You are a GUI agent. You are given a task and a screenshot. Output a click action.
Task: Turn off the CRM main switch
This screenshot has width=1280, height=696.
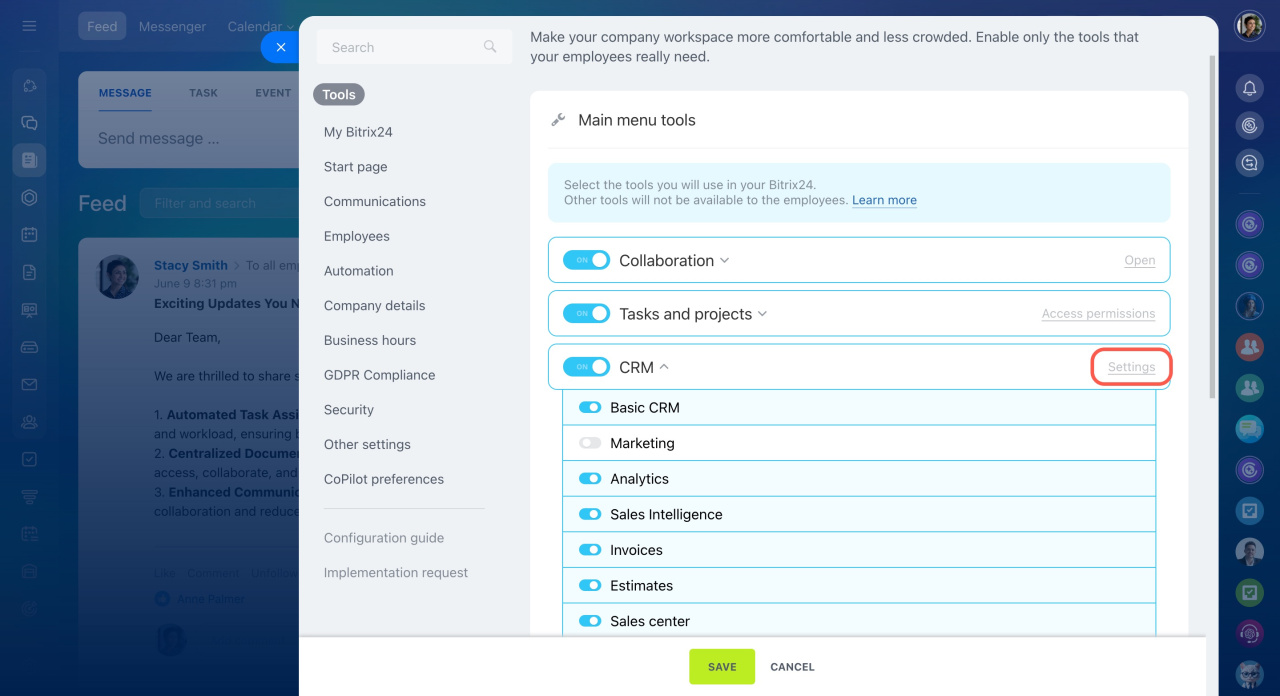click(x=586, y=367)
